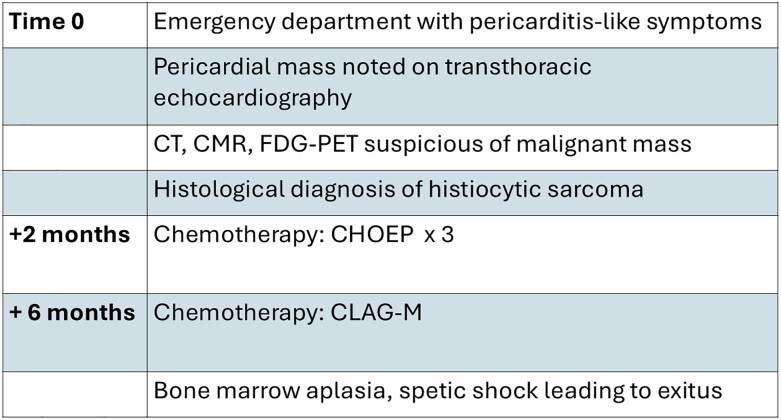The width and height of the screenshot is (781, 420).
Task: Select the Chemotherapy: CHOEP x 3 cell
Action: pyautogui.click(x=462, y=254)
